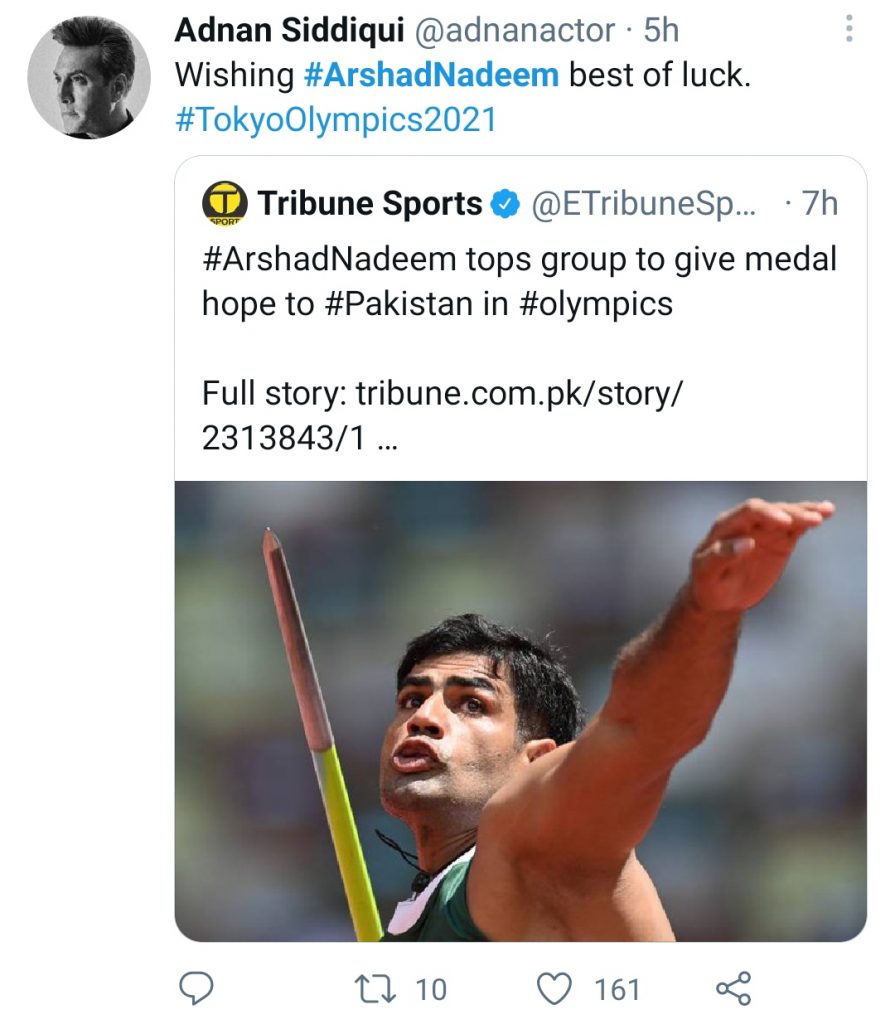Open the reply speech bubble icon

pyautogui.click(x=196, y=988)
